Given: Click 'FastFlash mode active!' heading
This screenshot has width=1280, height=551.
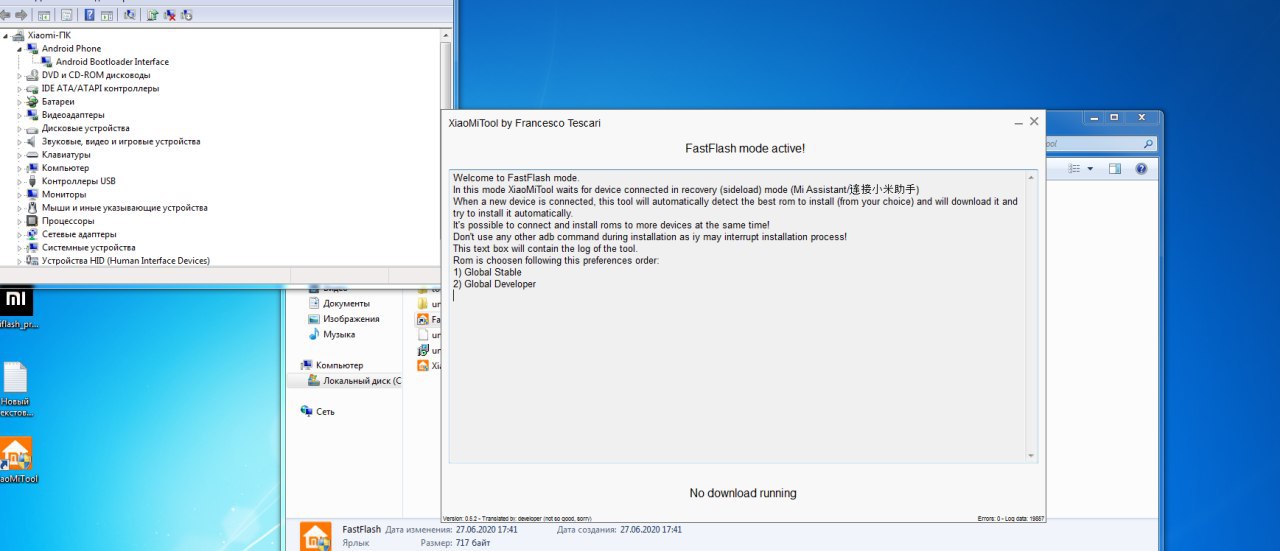Looking at the screenshot, I should click(744, 148).
